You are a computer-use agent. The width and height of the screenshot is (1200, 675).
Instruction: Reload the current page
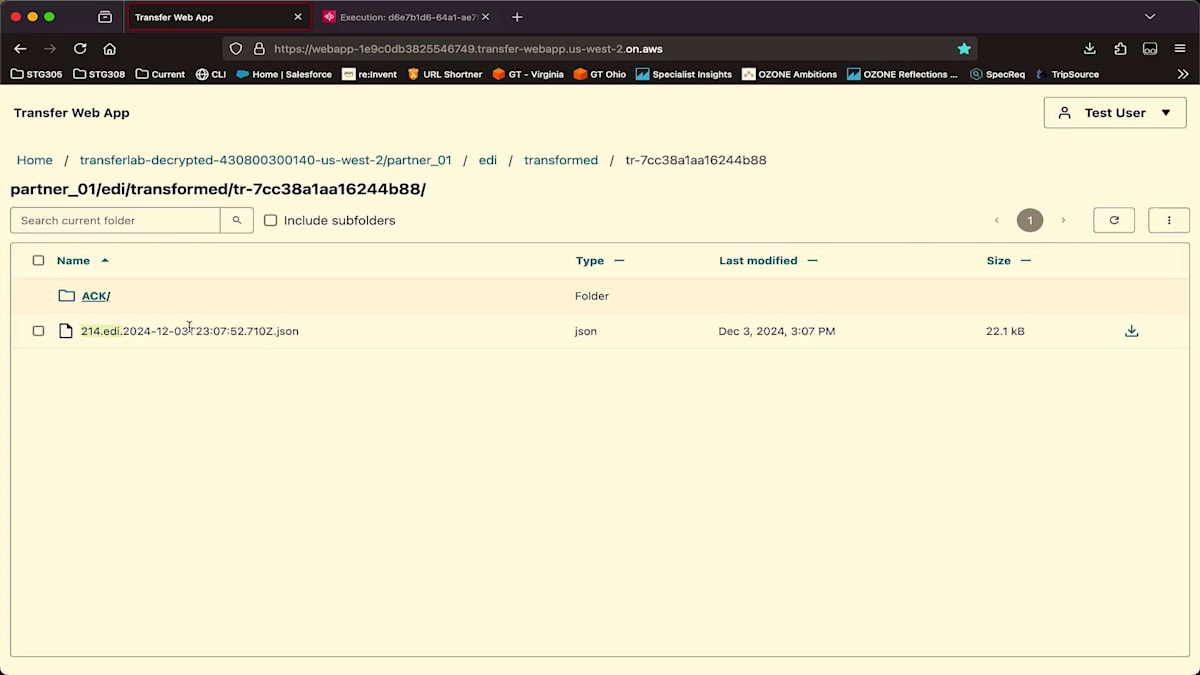pyautogui.click(x=80, y=48)
